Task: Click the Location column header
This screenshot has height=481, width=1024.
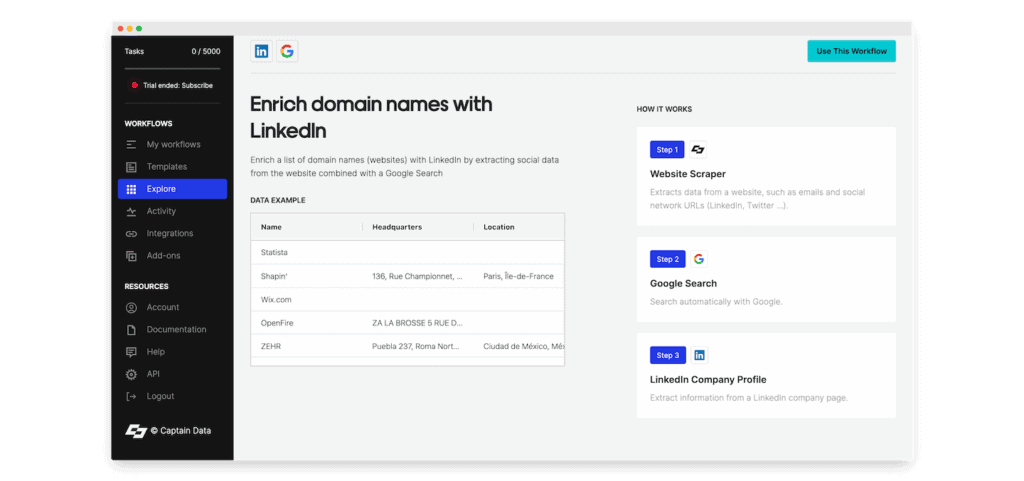Action: 519,227
